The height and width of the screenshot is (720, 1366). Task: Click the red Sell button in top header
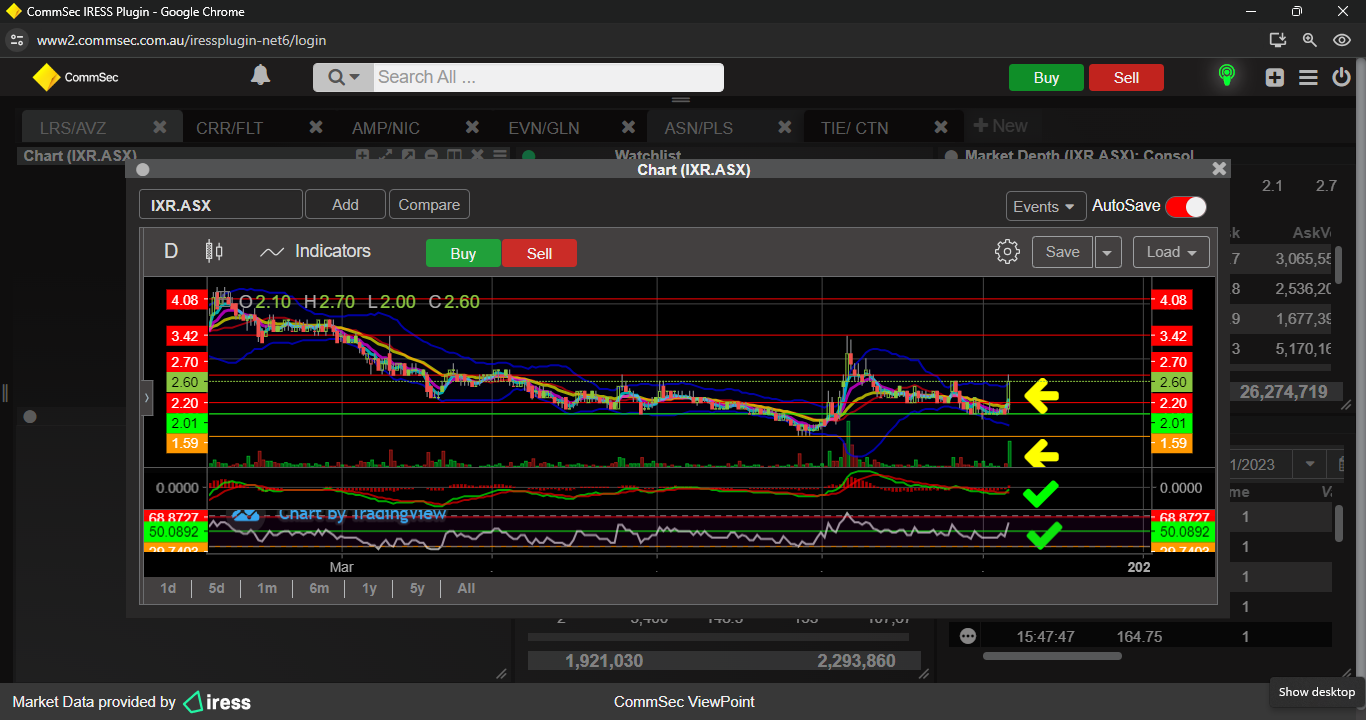pyautogui.click(x=1126, y=78)
